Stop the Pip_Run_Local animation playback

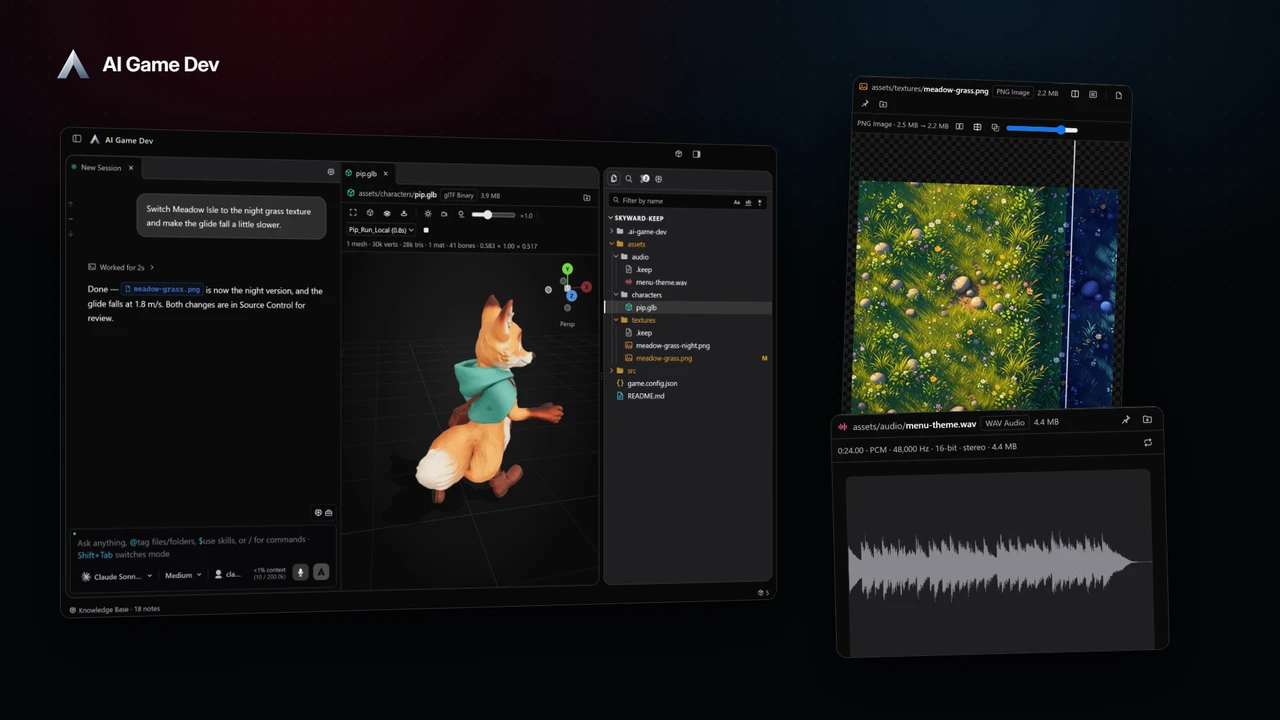[x=426, y=230]
